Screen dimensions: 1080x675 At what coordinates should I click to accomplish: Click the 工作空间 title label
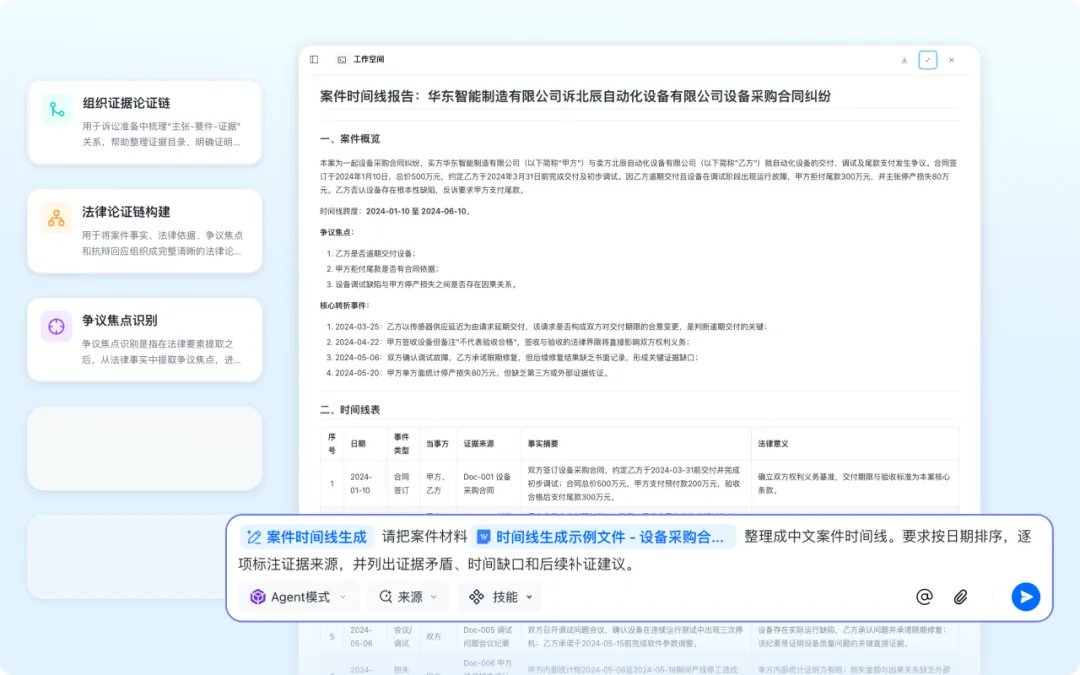(369, 60)
